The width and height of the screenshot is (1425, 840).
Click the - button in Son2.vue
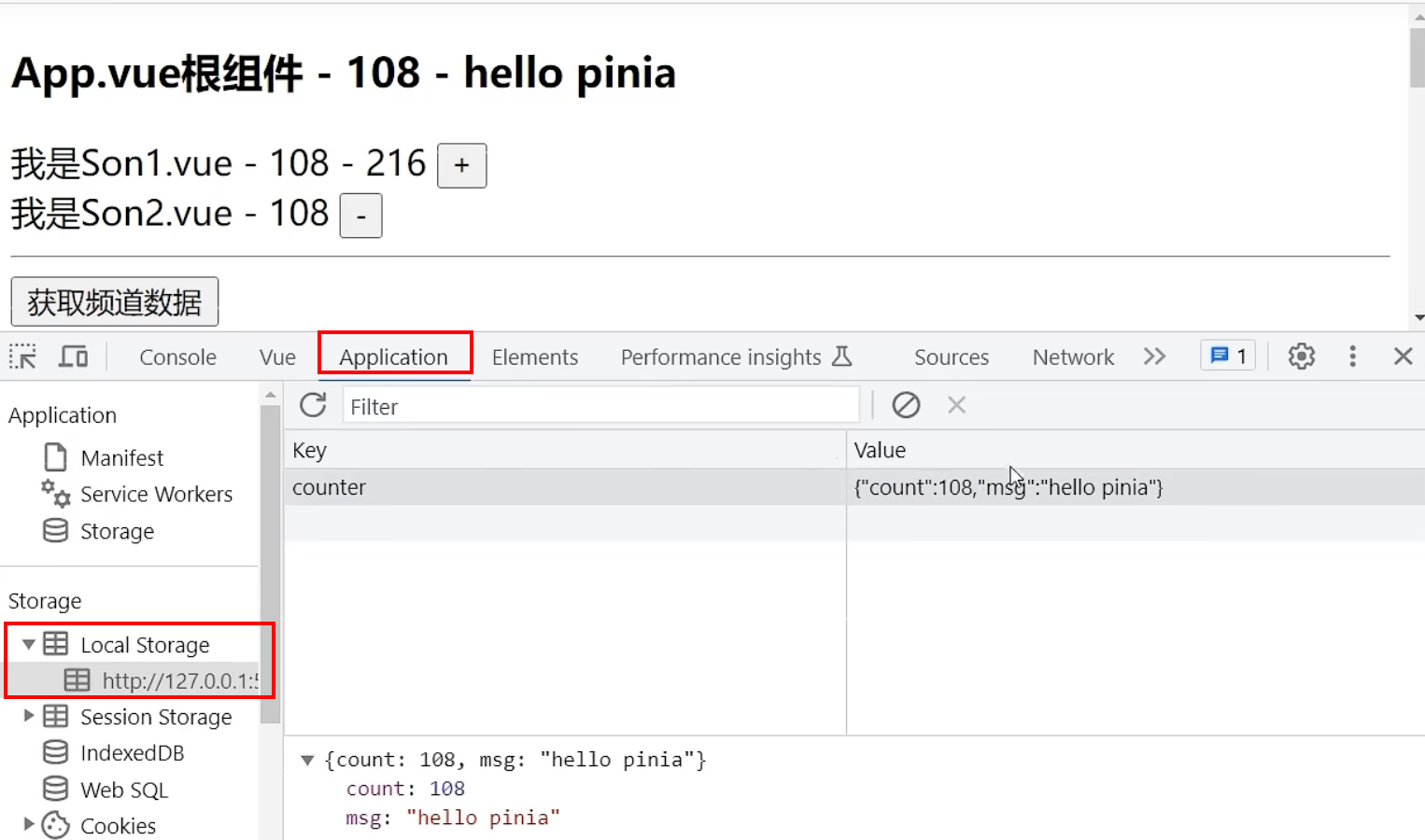tap(360, 216)
